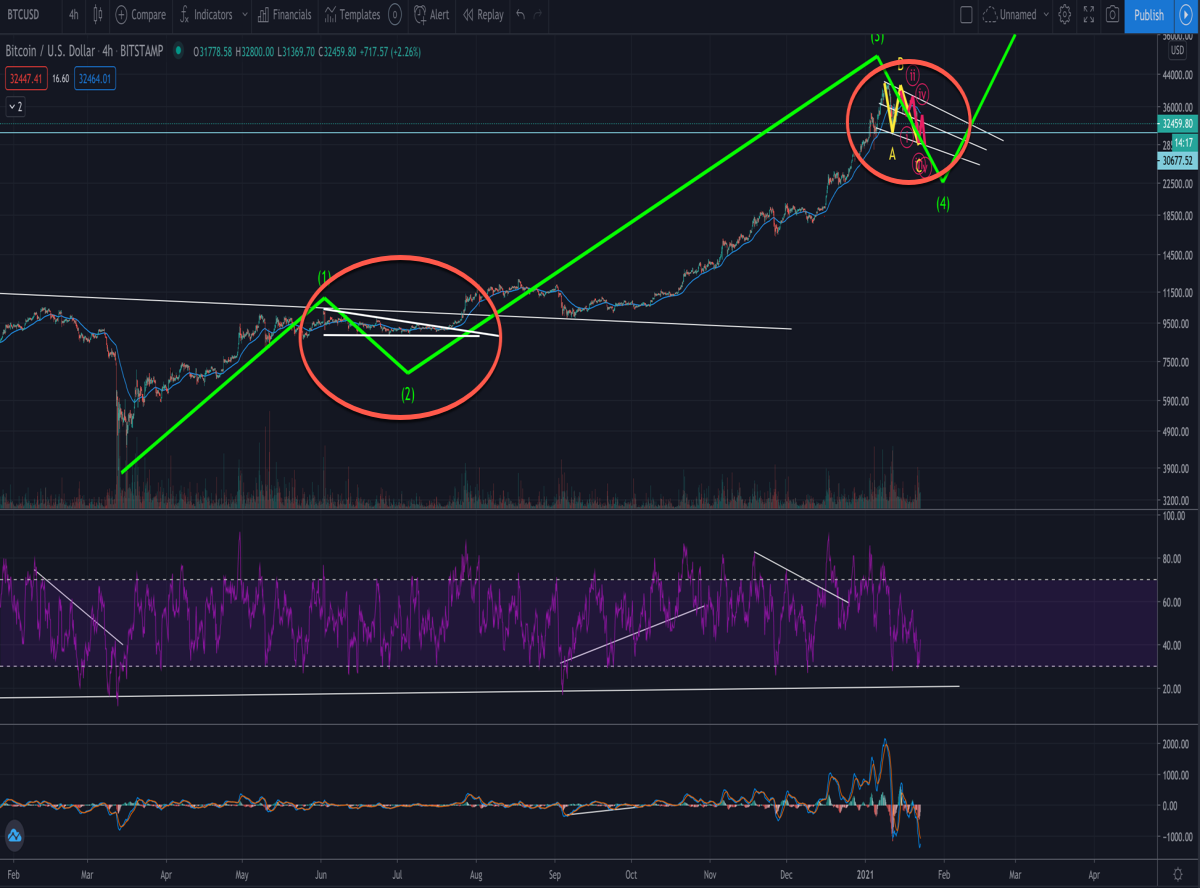The image size is (1200, 888).
Task: Expand the Indicators favorites dropdown arrow
Action: (245, 15)
